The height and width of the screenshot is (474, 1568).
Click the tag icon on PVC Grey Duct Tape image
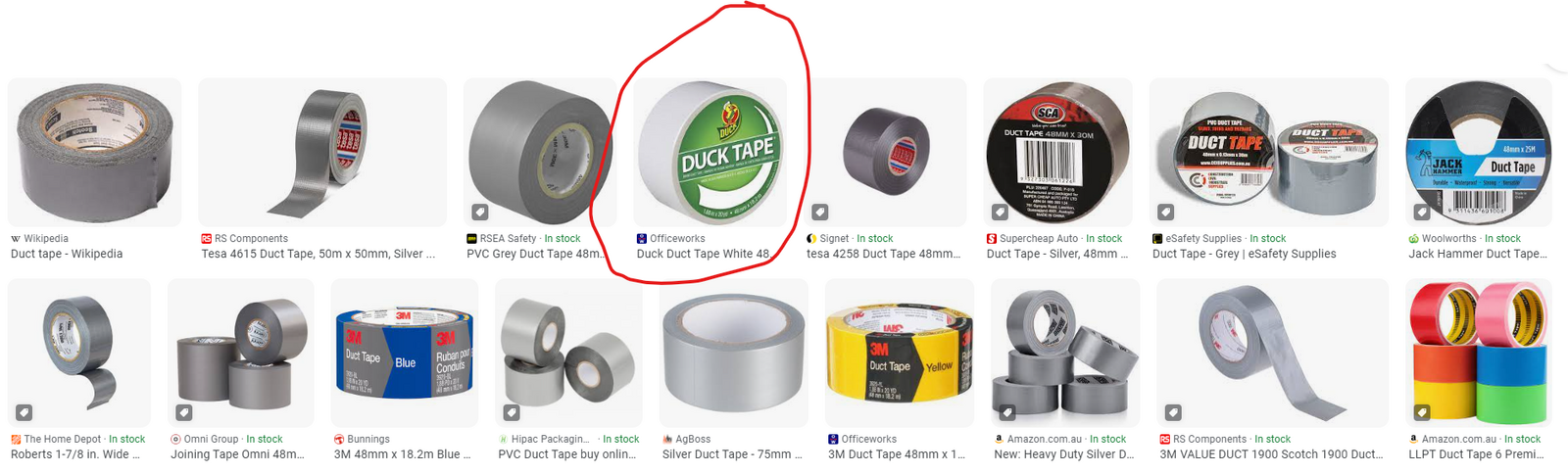pos(480,212)
